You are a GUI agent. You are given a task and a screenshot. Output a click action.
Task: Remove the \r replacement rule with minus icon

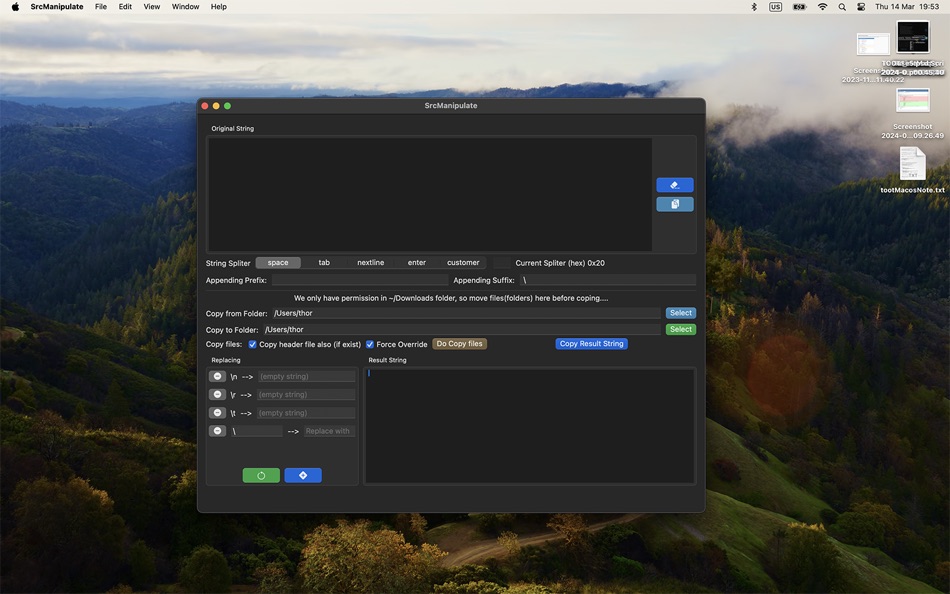[x=217, y=394]
